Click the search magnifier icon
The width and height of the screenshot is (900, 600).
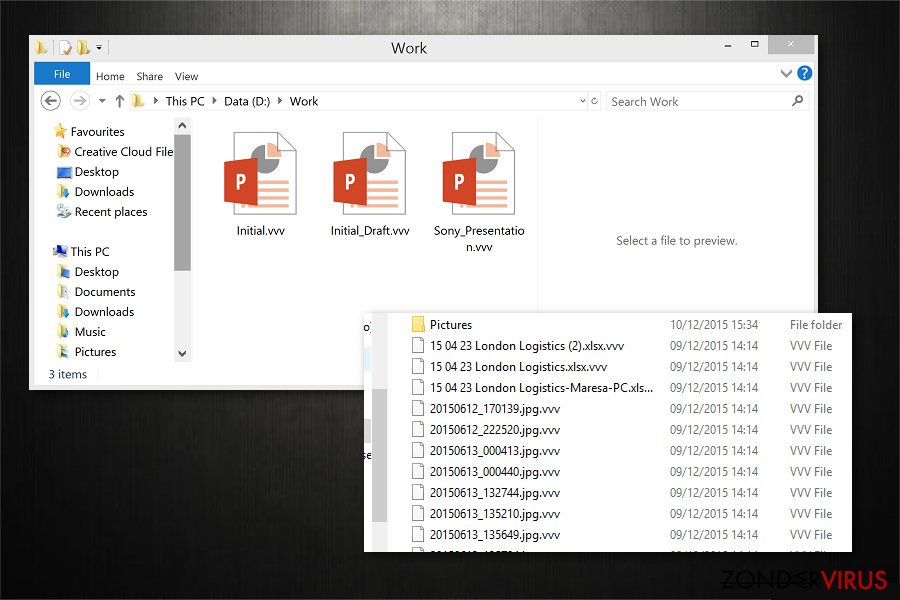[x=797, y=101]
